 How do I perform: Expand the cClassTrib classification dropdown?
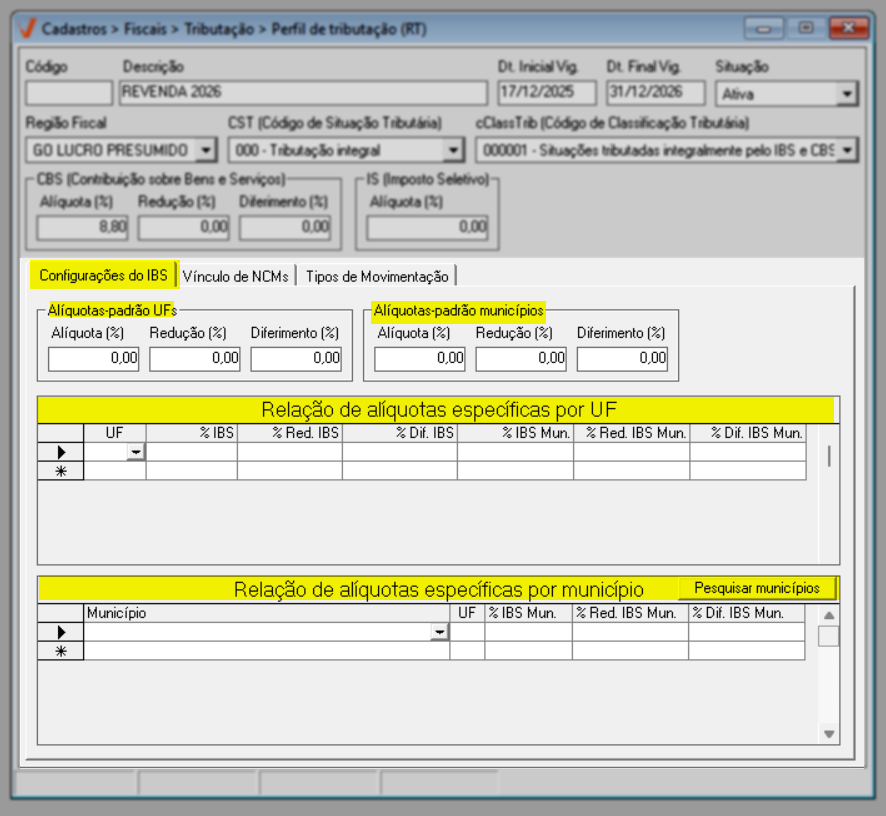[847, 150]
